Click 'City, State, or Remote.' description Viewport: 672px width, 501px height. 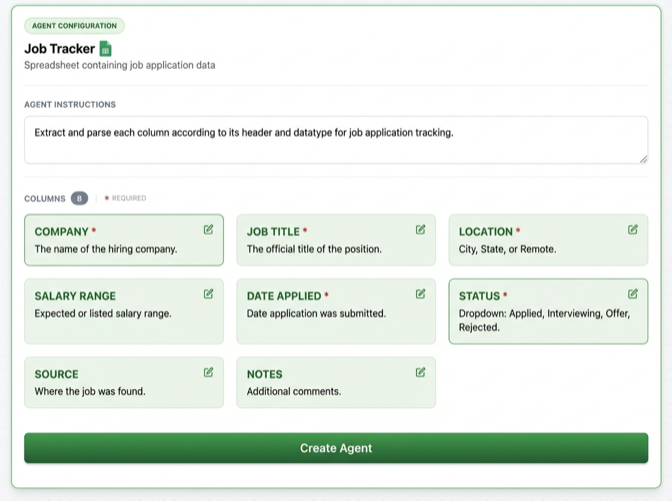click(507, 249)
